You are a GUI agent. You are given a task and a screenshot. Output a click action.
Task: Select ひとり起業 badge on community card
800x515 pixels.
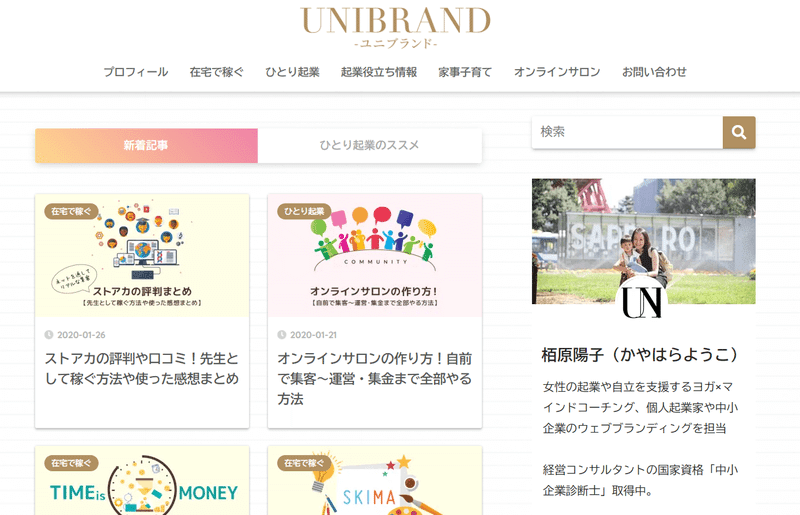[304, 211]
